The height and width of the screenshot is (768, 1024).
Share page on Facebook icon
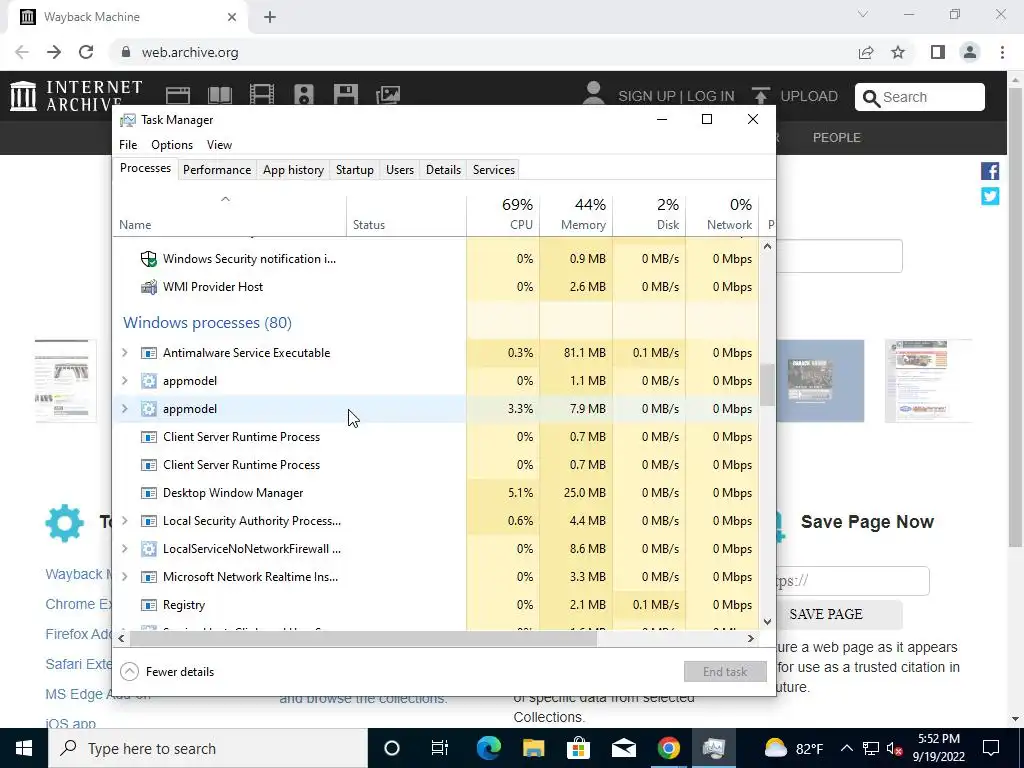990,171
